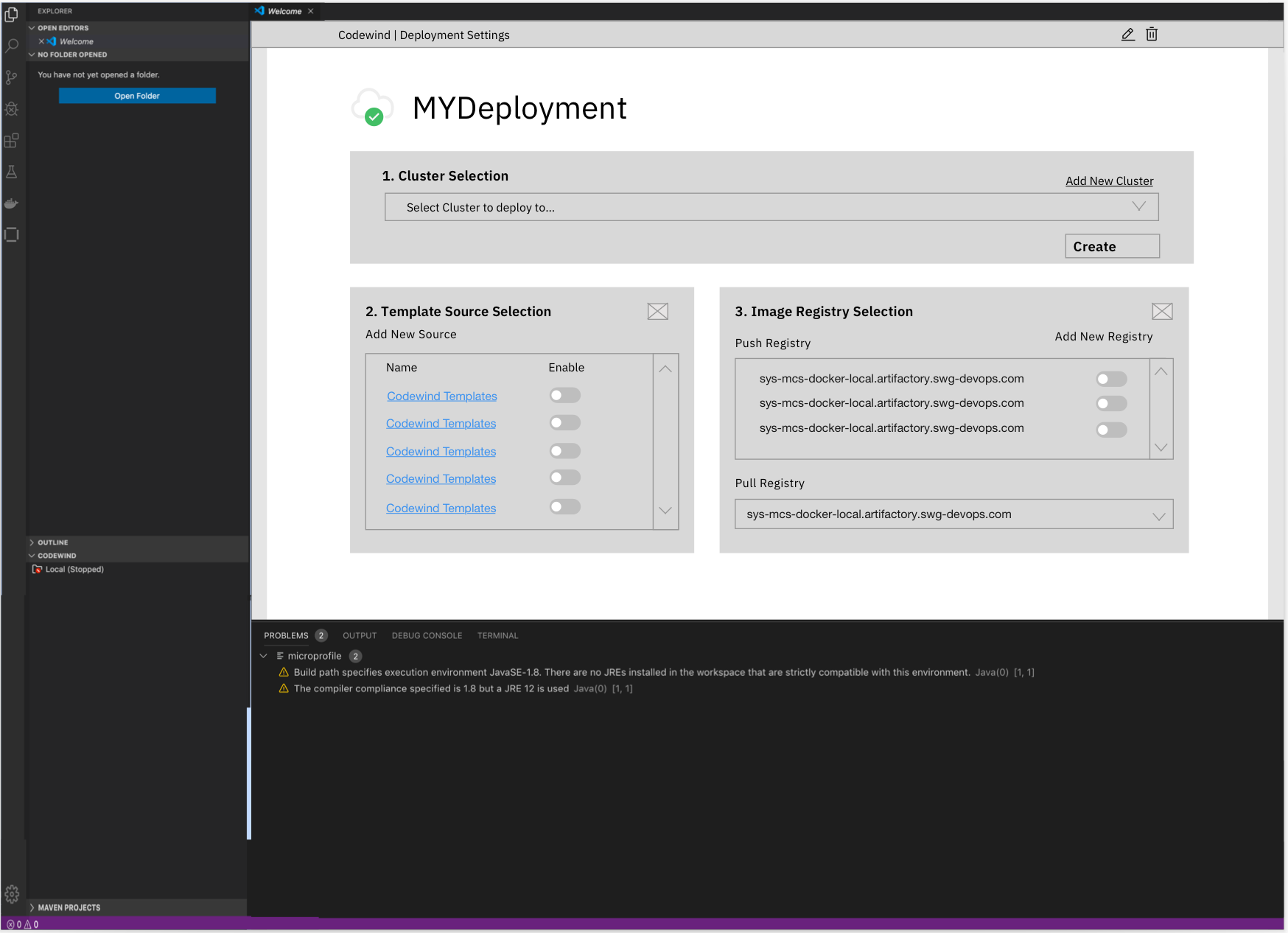Open the Search view in the activity bar
Screen dimensions: 1288x933
coord(11,46)
